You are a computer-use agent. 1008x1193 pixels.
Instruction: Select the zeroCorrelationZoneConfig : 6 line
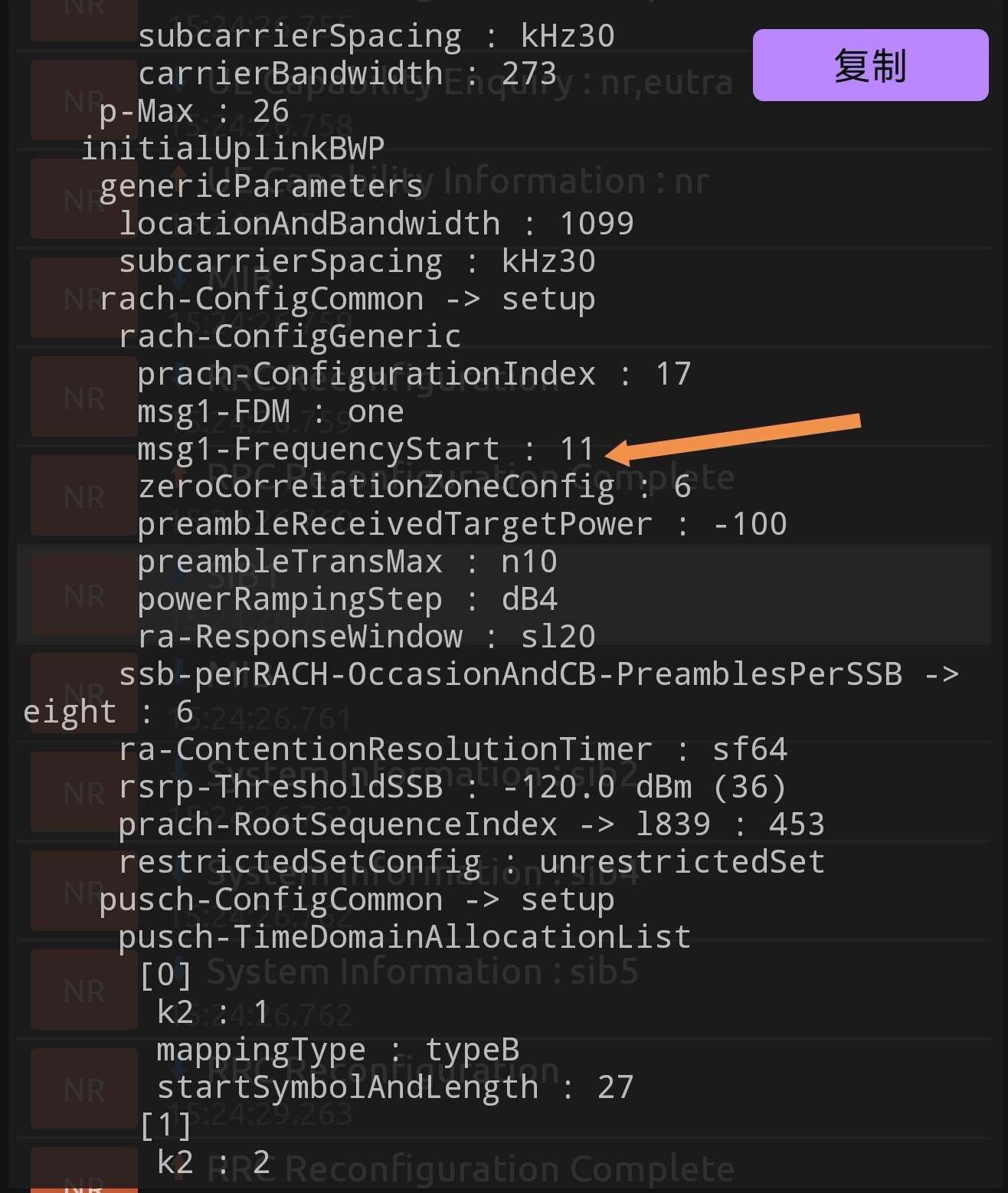coord(414,487)
